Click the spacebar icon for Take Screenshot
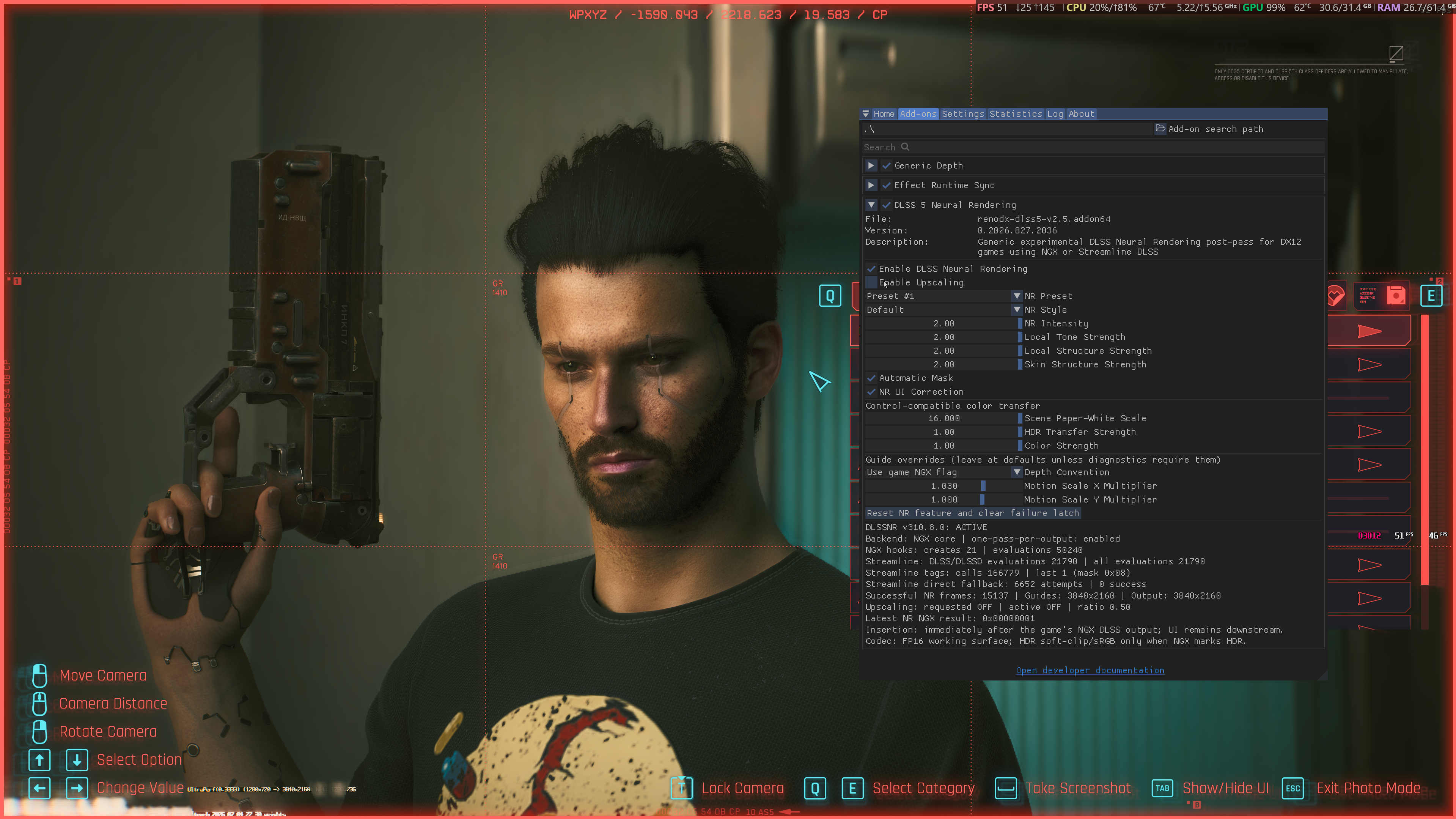Image resolution: width=1456 pixels, height=819 pixels. (1006, 788)
